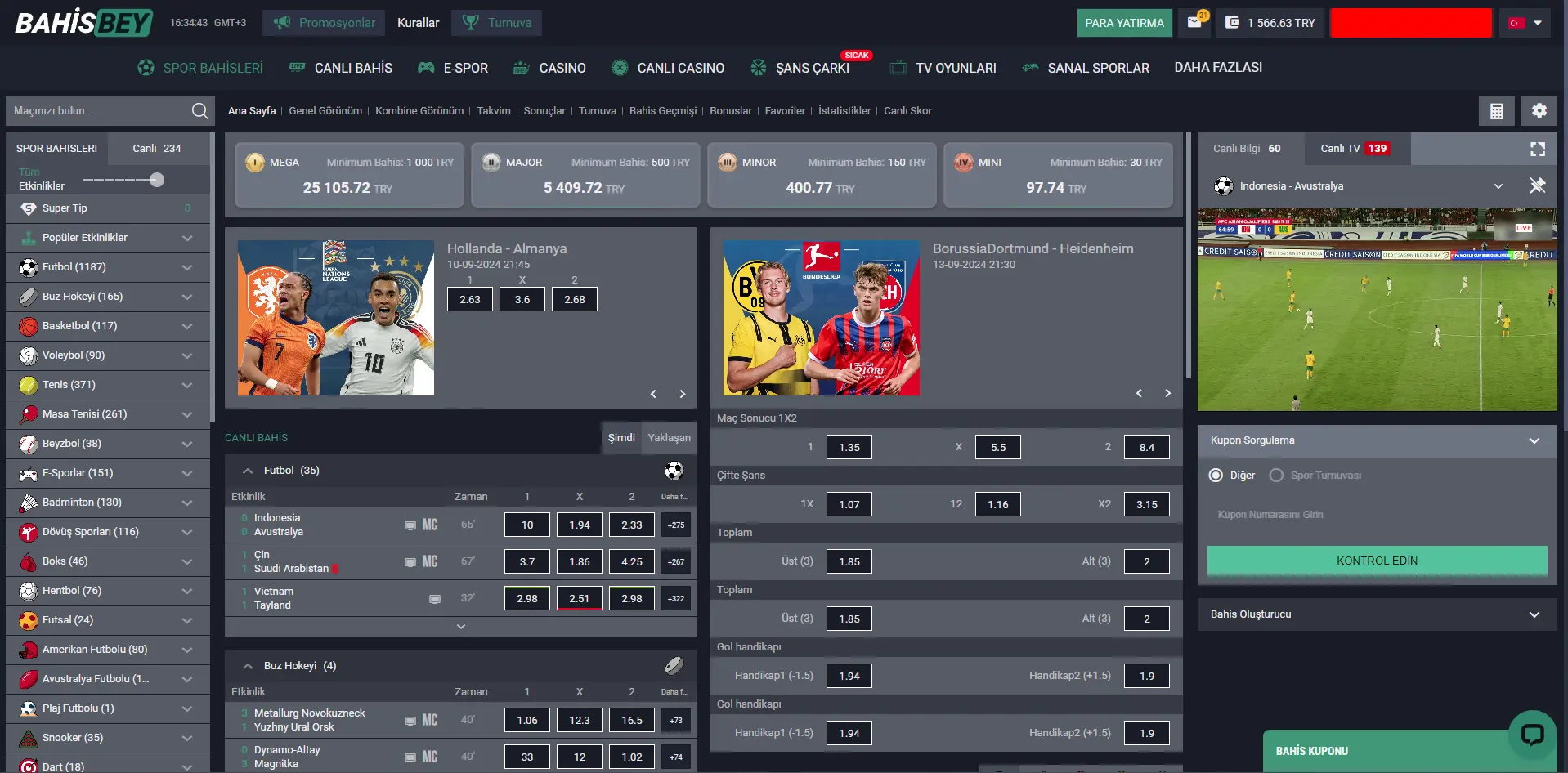Open the Indonesia - Avustralya match dropdown
The height and width of the screenshot is (773, 1568).
click(1499, 186)
